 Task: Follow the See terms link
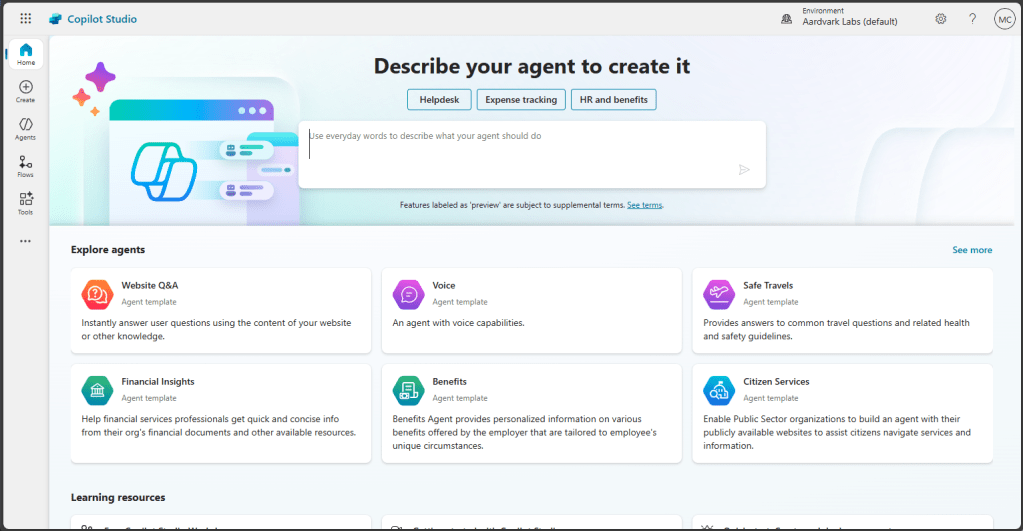(644, 205)
